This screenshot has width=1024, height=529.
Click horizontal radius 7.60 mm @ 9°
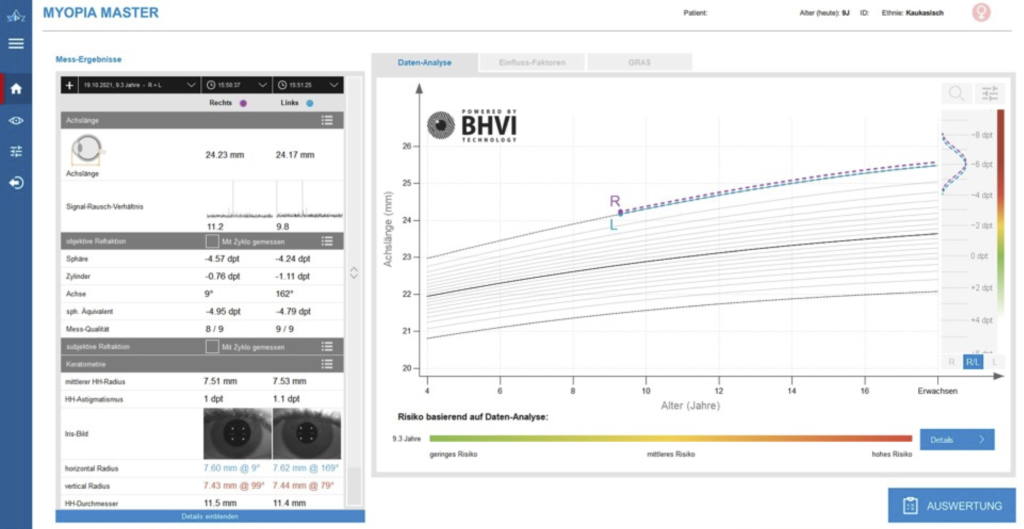pos(231,468)
